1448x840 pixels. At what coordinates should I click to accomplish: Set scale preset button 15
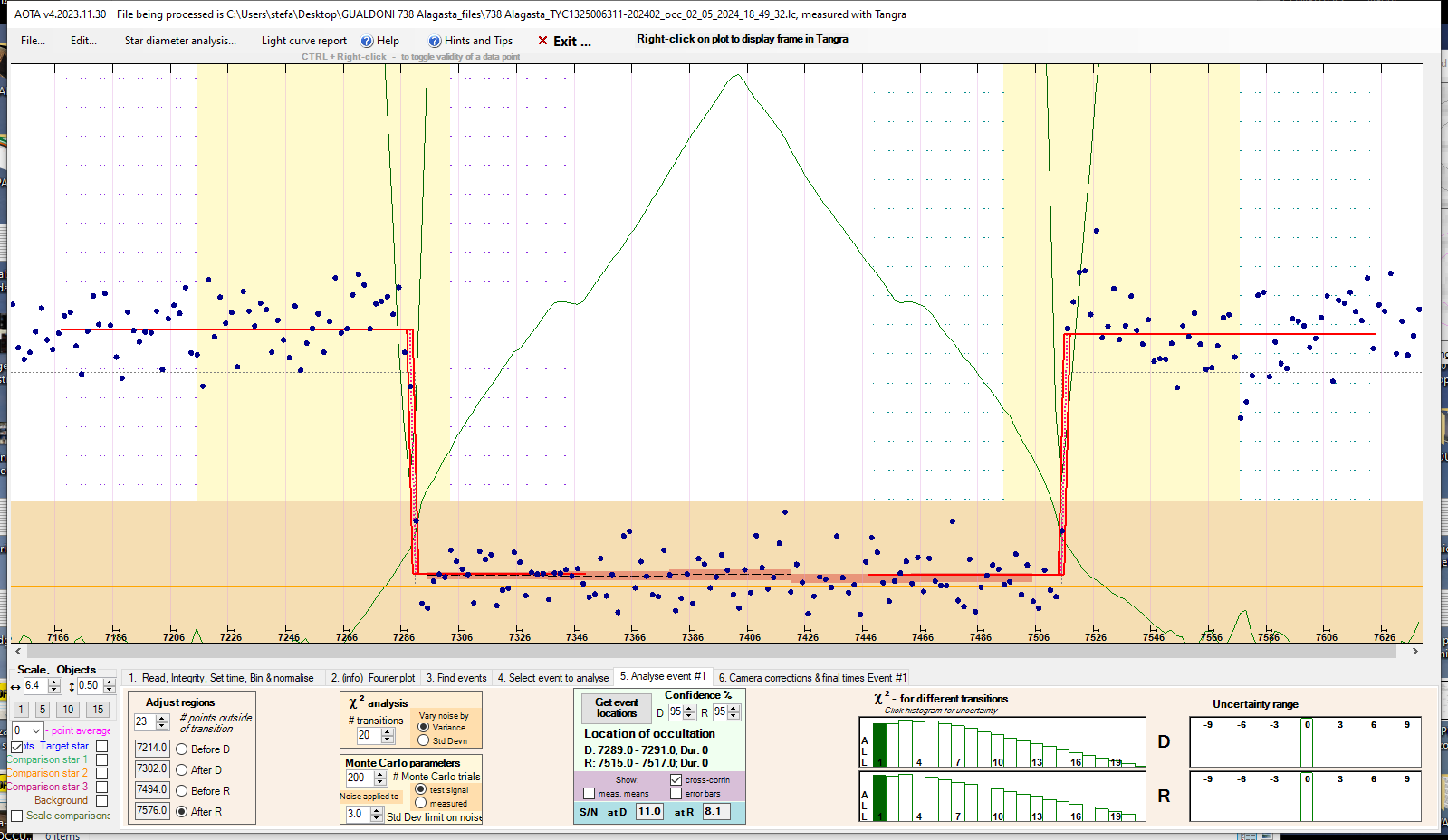[x=98, y=710]
